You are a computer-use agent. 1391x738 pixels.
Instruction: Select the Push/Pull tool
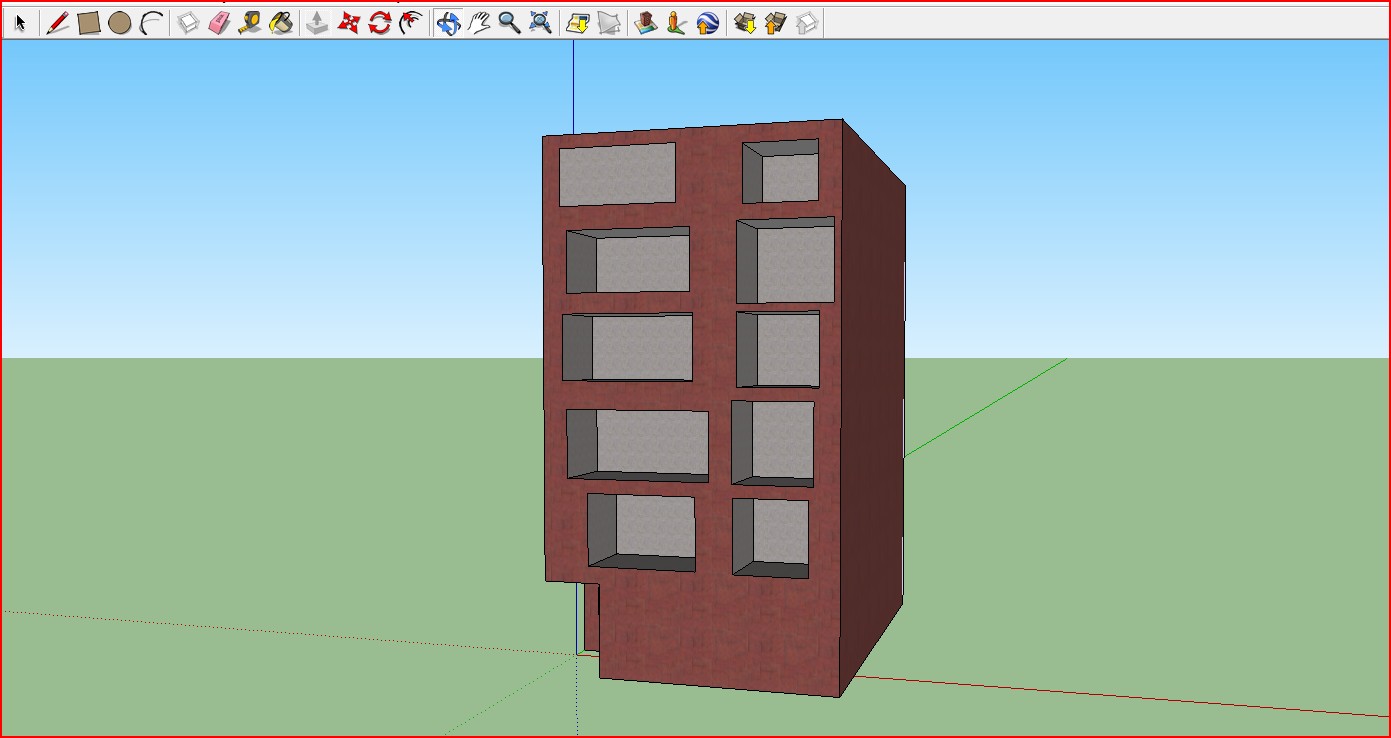317,23
